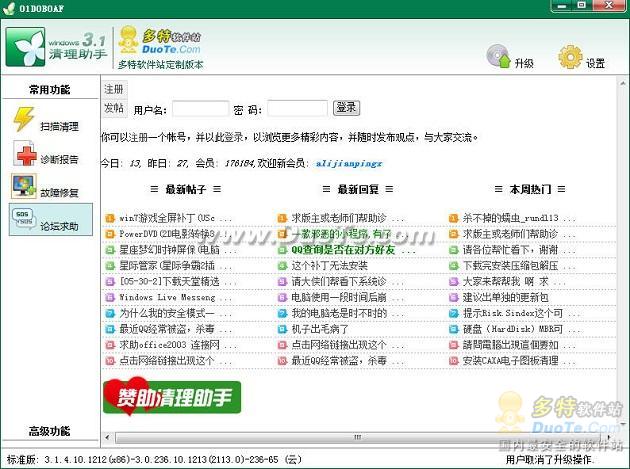Click the Windows清理助手 green logo
The image size is (630, 469).
(25, 47)
